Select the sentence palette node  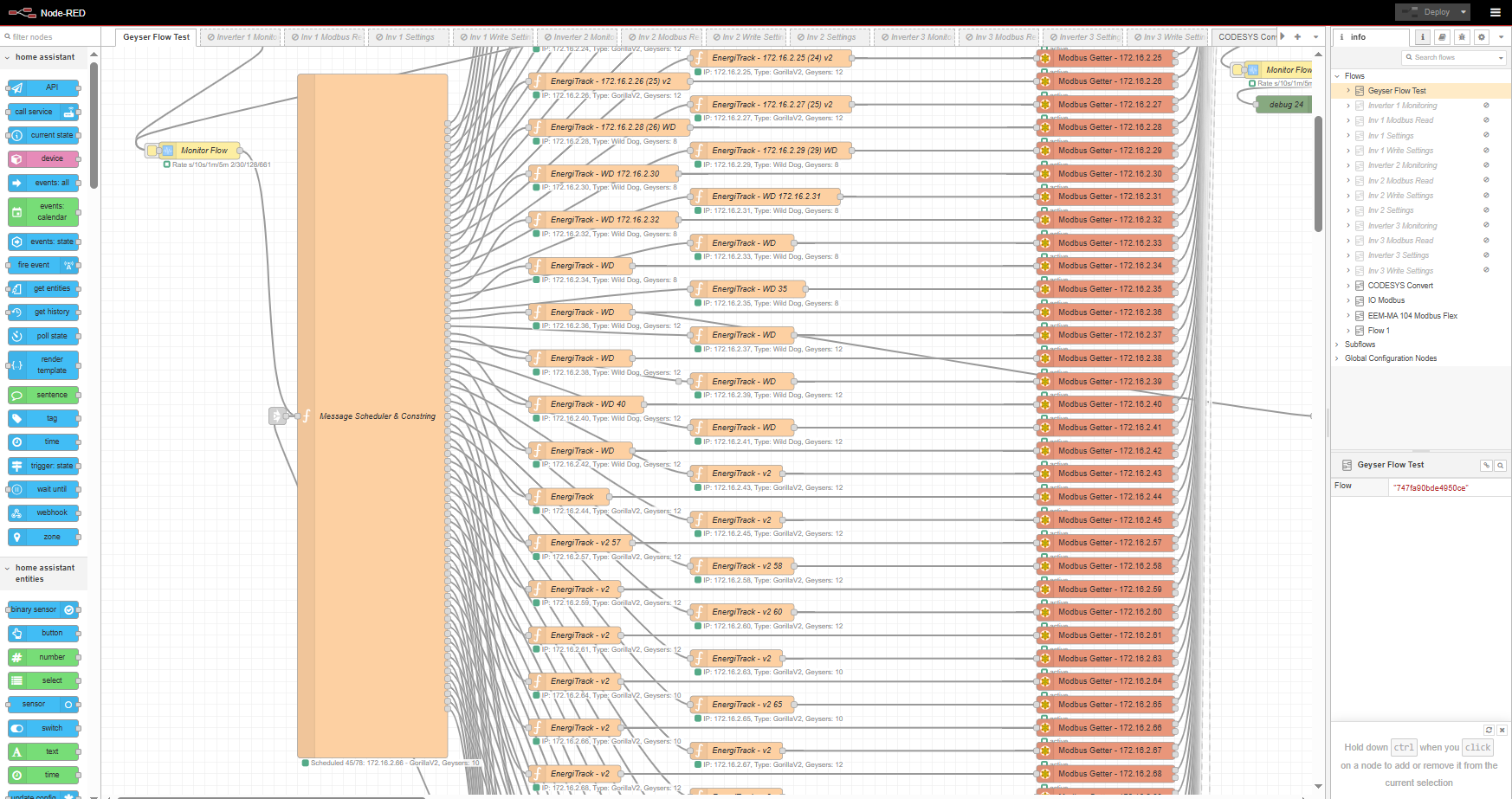pos(43,395)
